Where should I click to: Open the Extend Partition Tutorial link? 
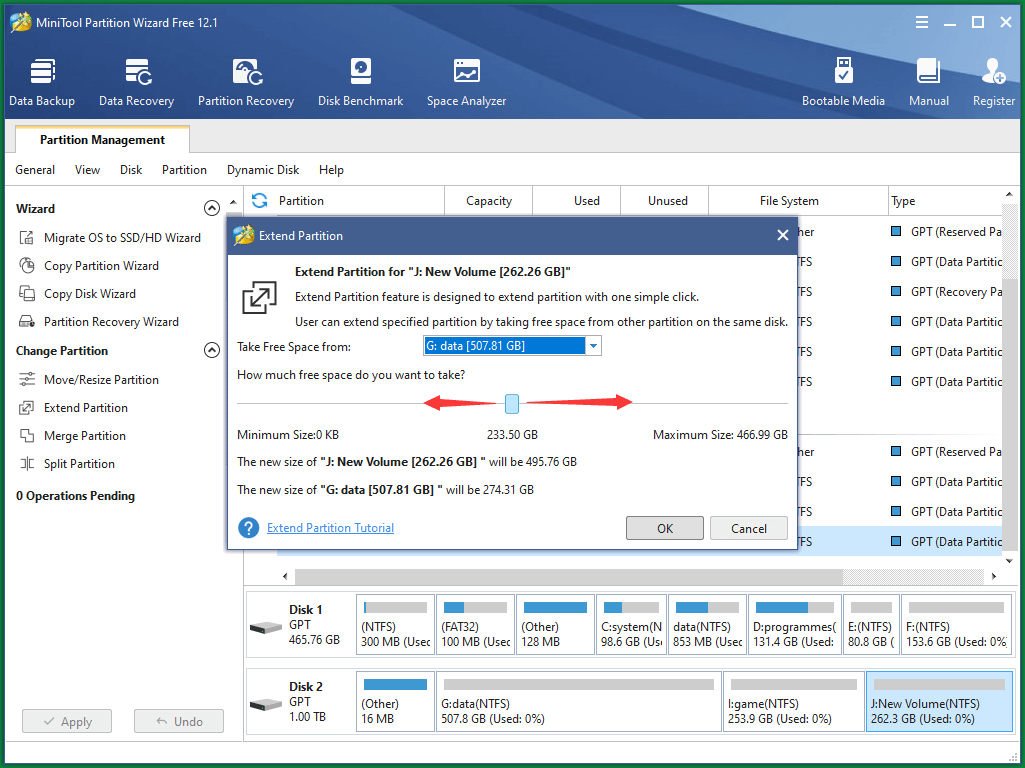tap(330, 527)
